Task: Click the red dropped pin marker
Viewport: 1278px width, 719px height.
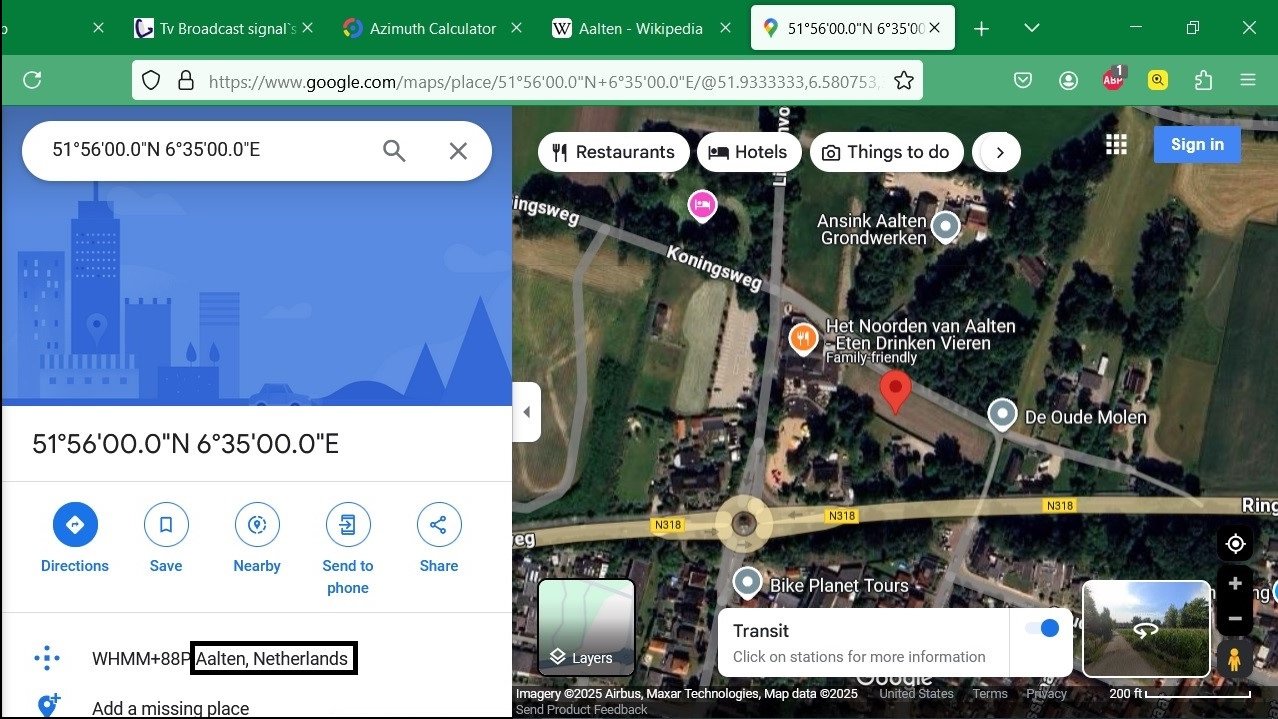Action: pos(895,392)
